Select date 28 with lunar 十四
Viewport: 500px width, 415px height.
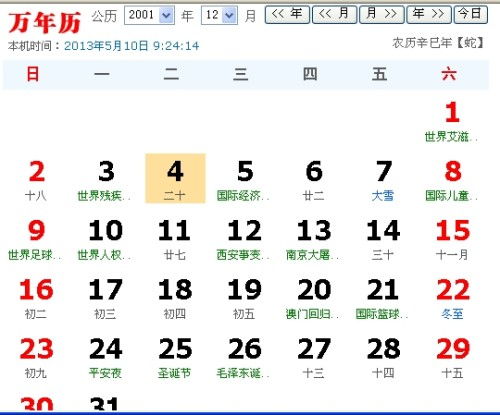tap(383, 358)
